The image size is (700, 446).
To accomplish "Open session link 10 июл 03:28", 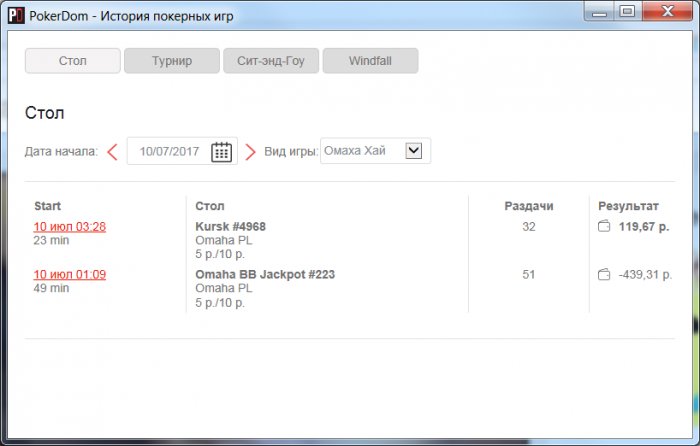I will (70, 227).
